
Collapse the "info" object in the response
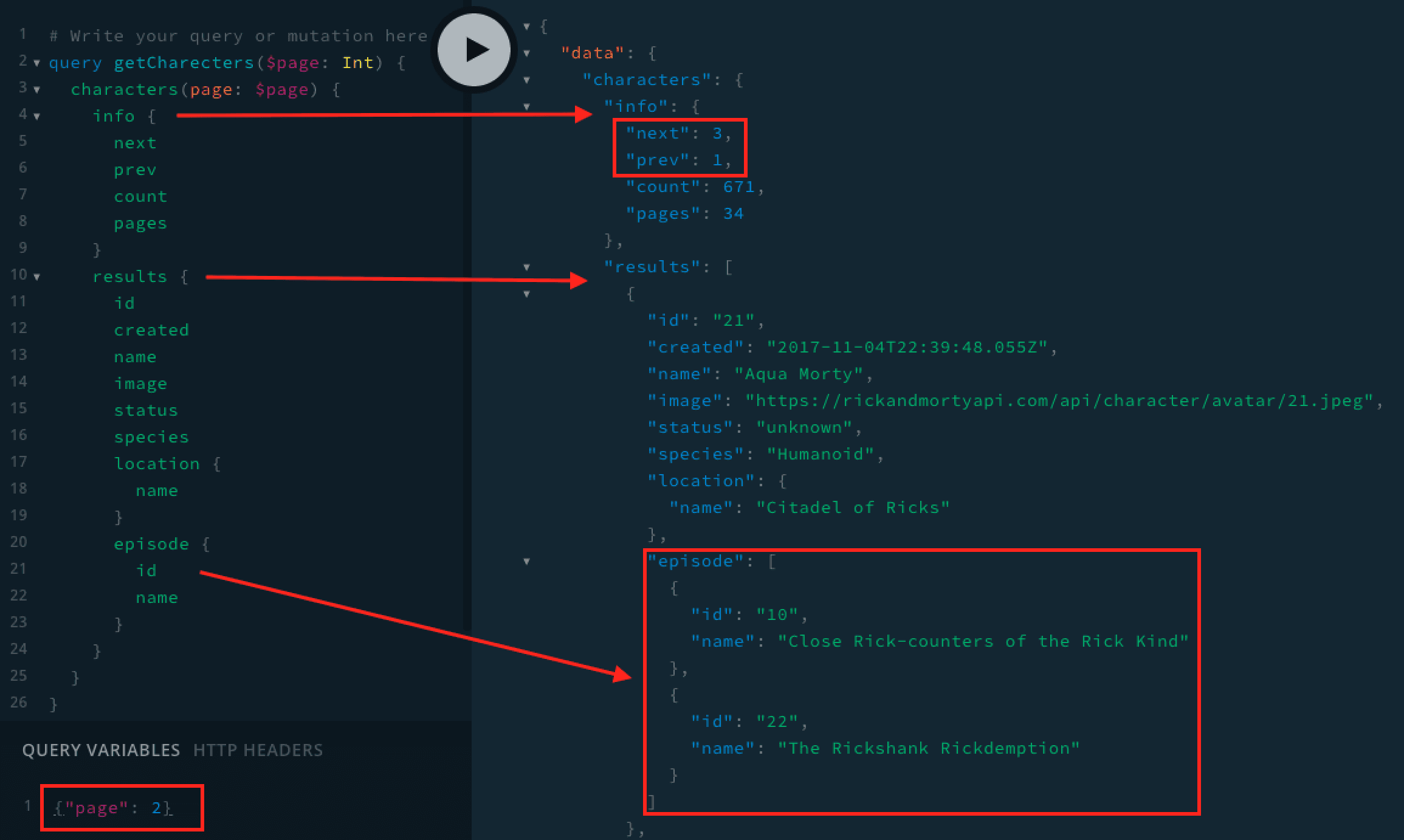527,107
